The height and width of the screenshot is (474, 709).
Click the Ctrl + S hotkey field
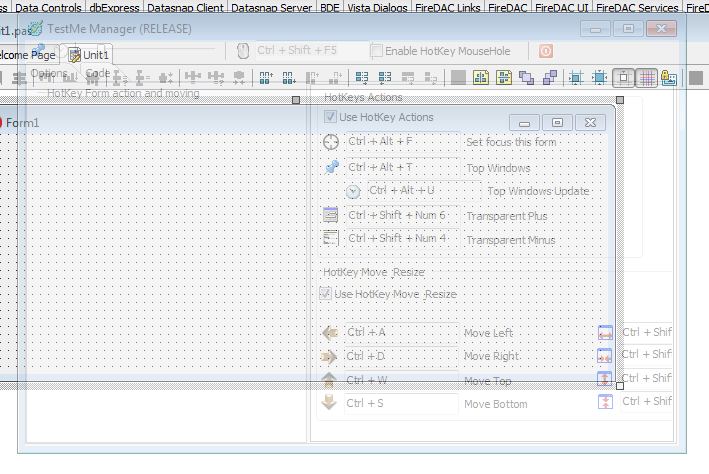click(400, 404)
